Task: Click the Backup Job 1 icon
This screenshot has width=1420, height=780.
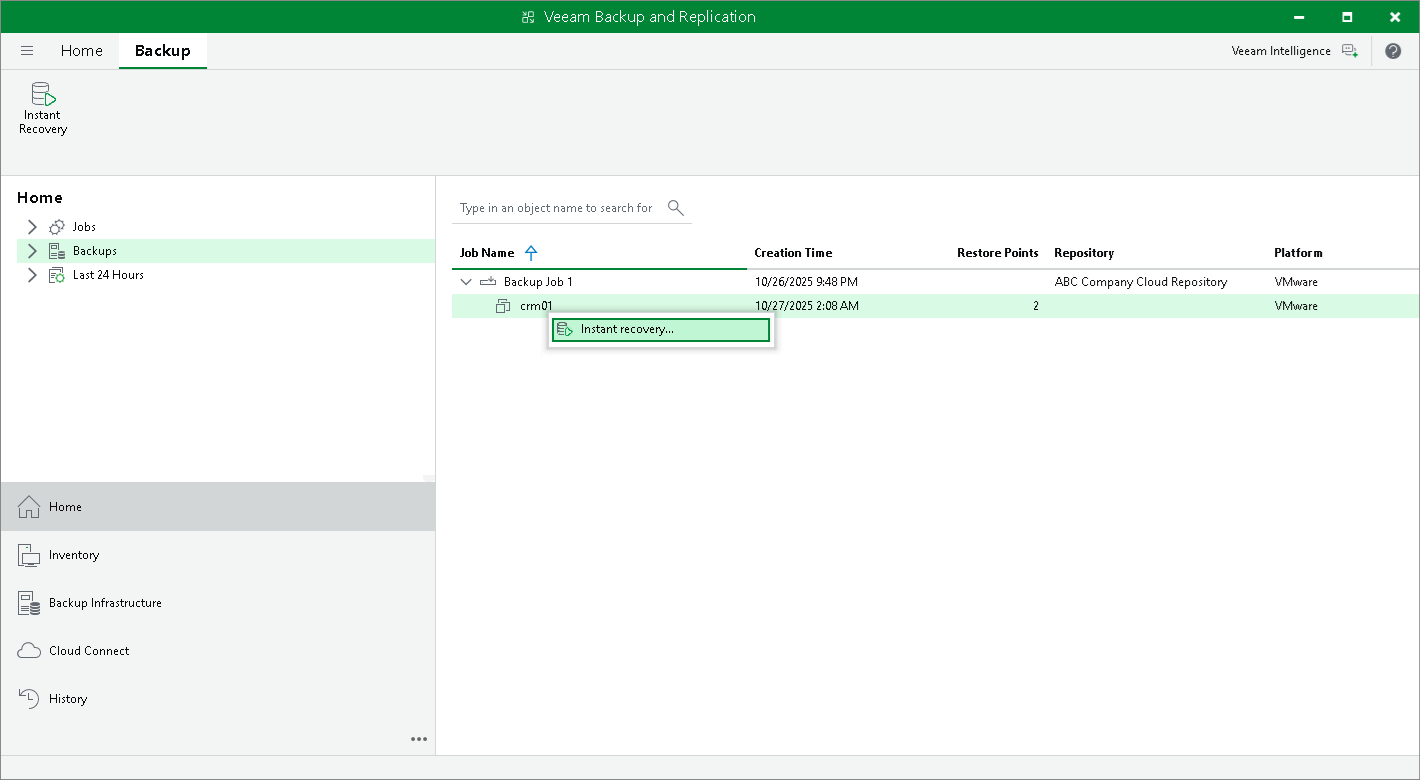Action: pos(488,282)
